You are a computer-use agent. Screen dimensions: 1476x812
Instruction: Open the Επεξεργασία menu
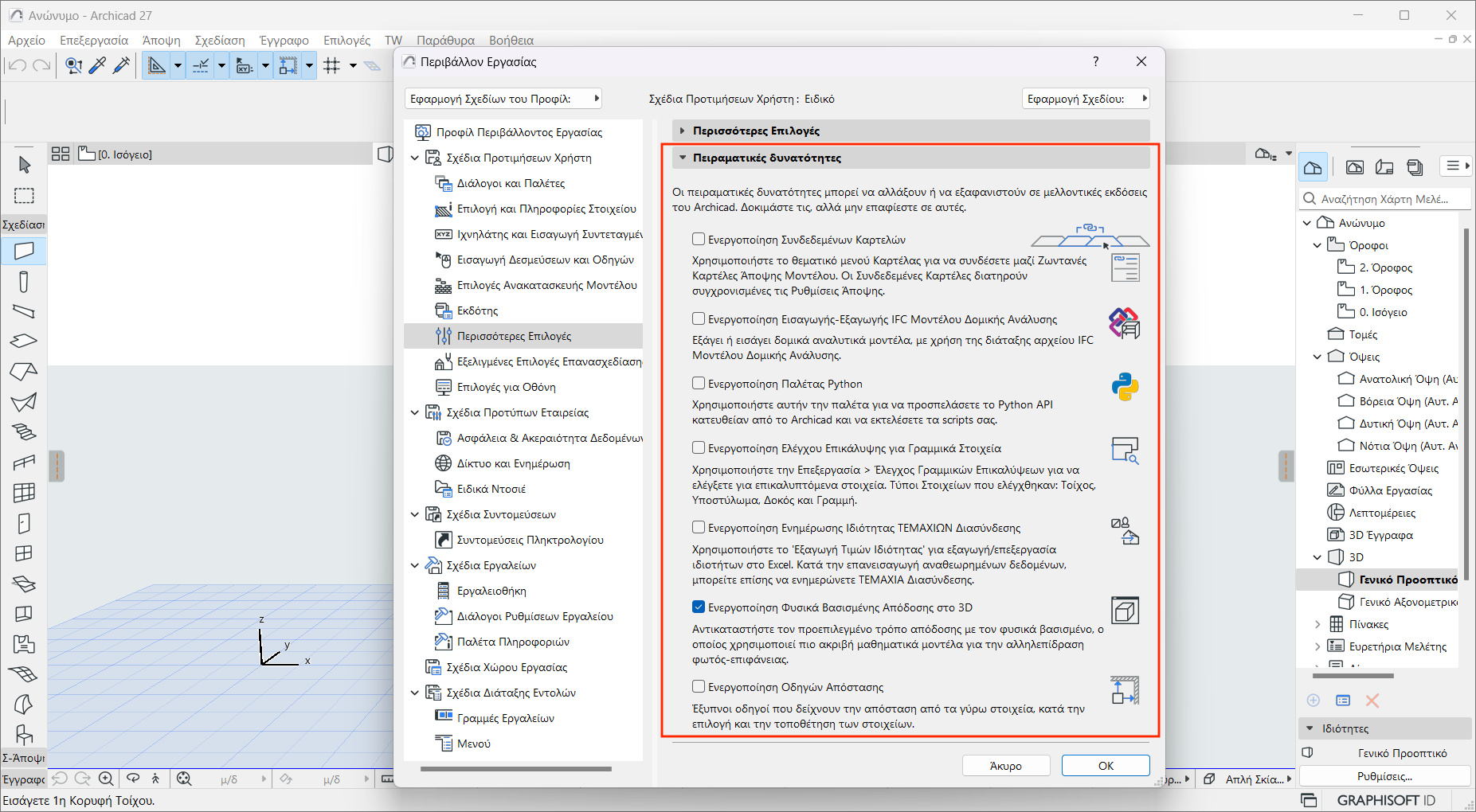point(94,40)
